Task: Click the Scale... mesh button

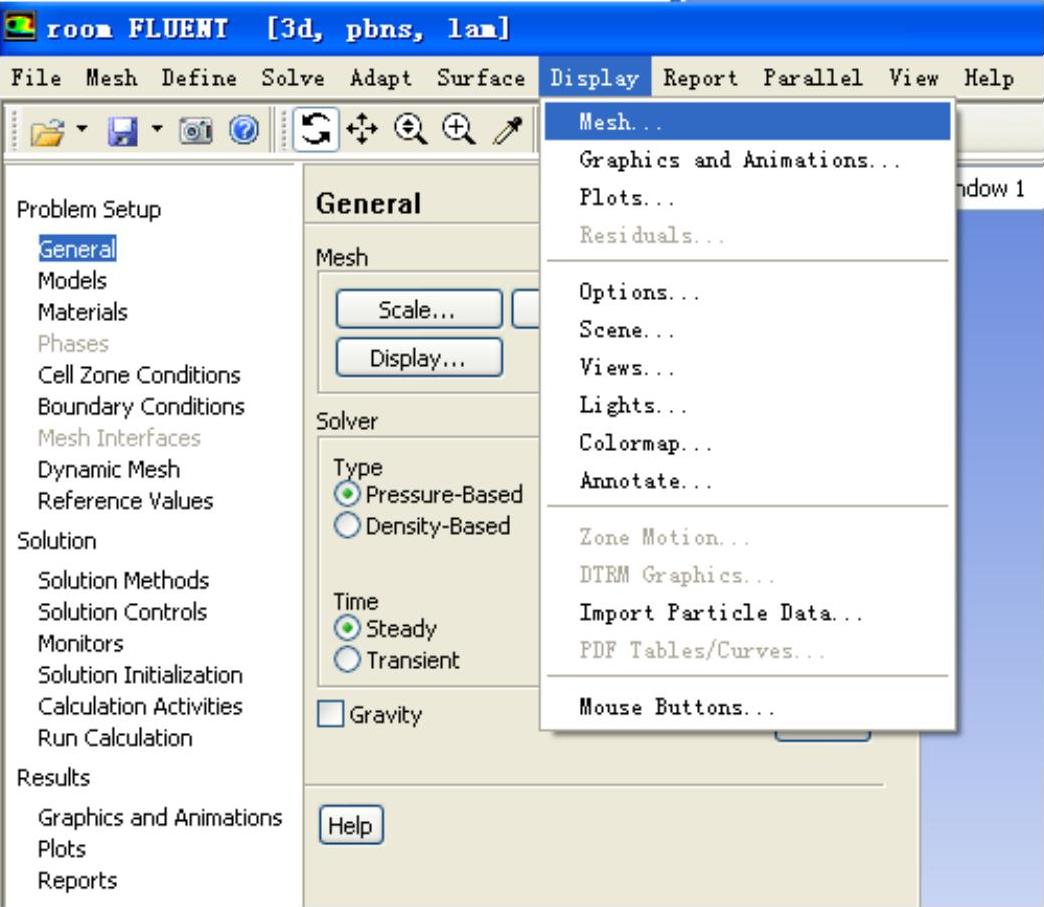Action: pos(419,309)
